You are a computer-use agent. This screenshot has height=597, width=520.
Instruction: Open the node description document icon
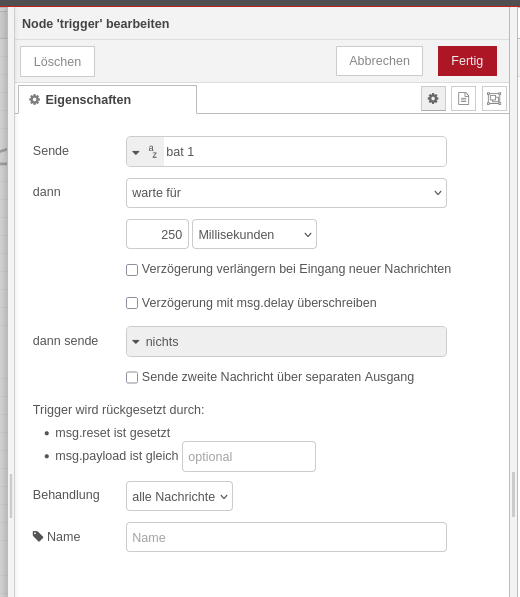click(463, 99)
